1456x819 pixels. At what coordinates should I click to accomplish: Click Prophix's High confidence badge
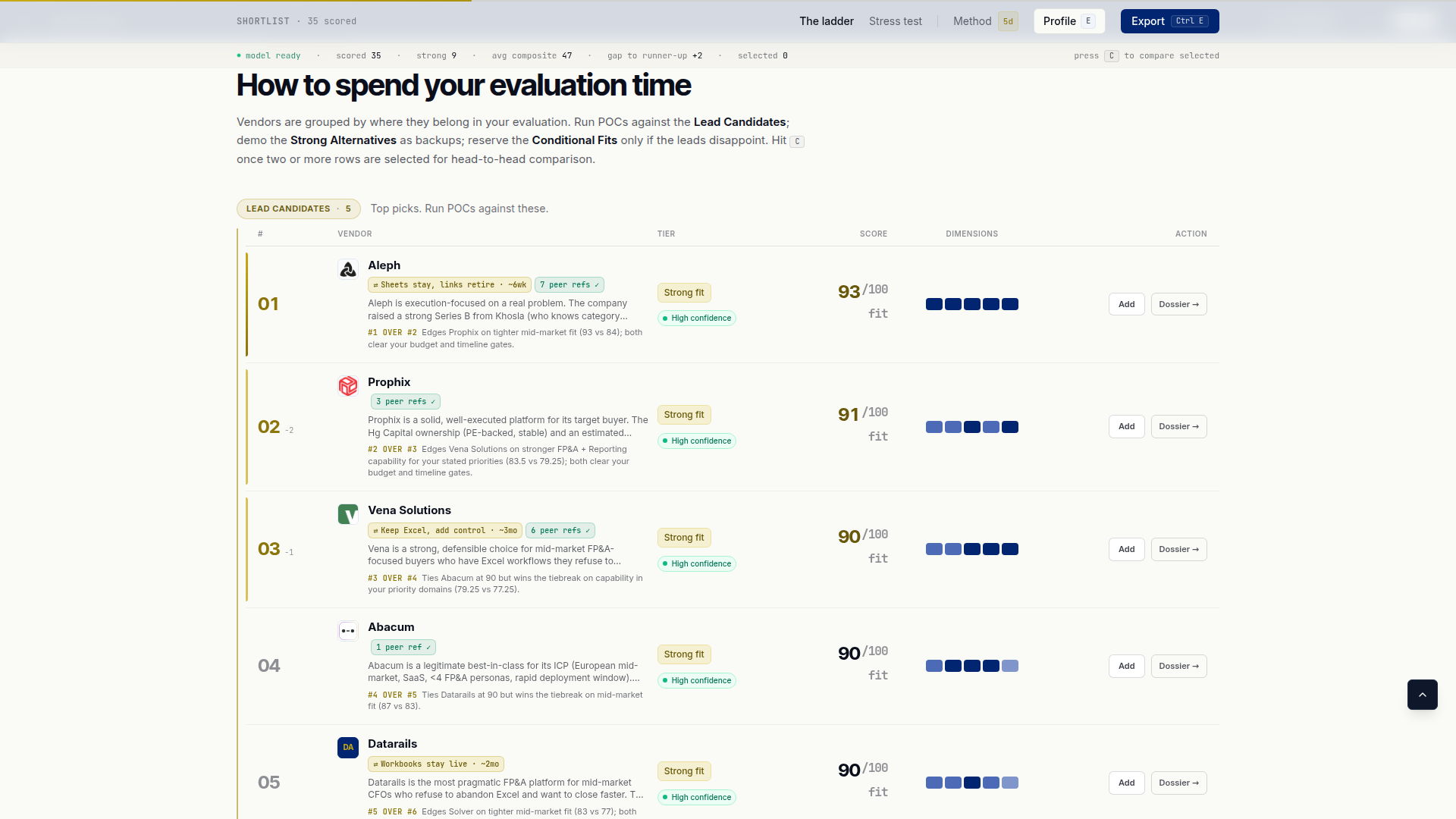point(697,441)
